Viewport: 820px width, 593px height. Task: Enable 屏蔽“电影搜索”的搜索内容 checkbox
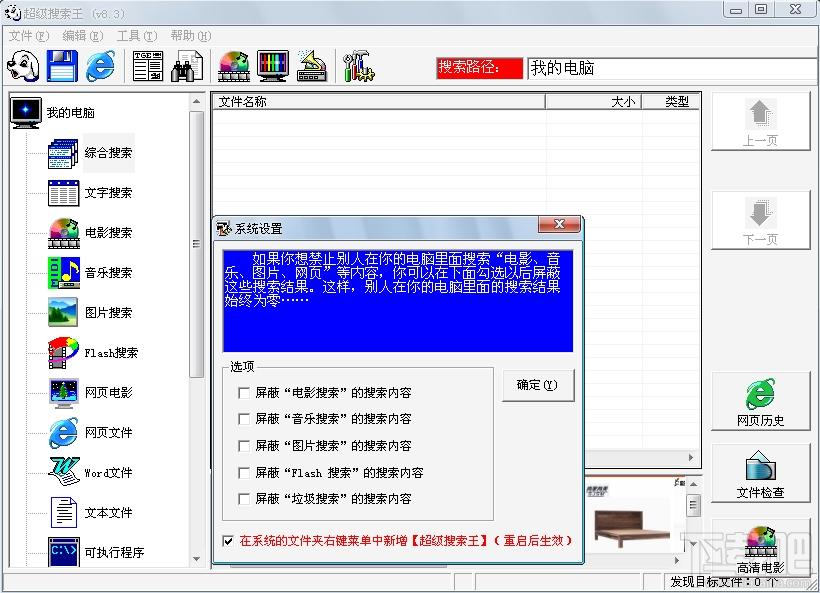[x=243, y=392]
